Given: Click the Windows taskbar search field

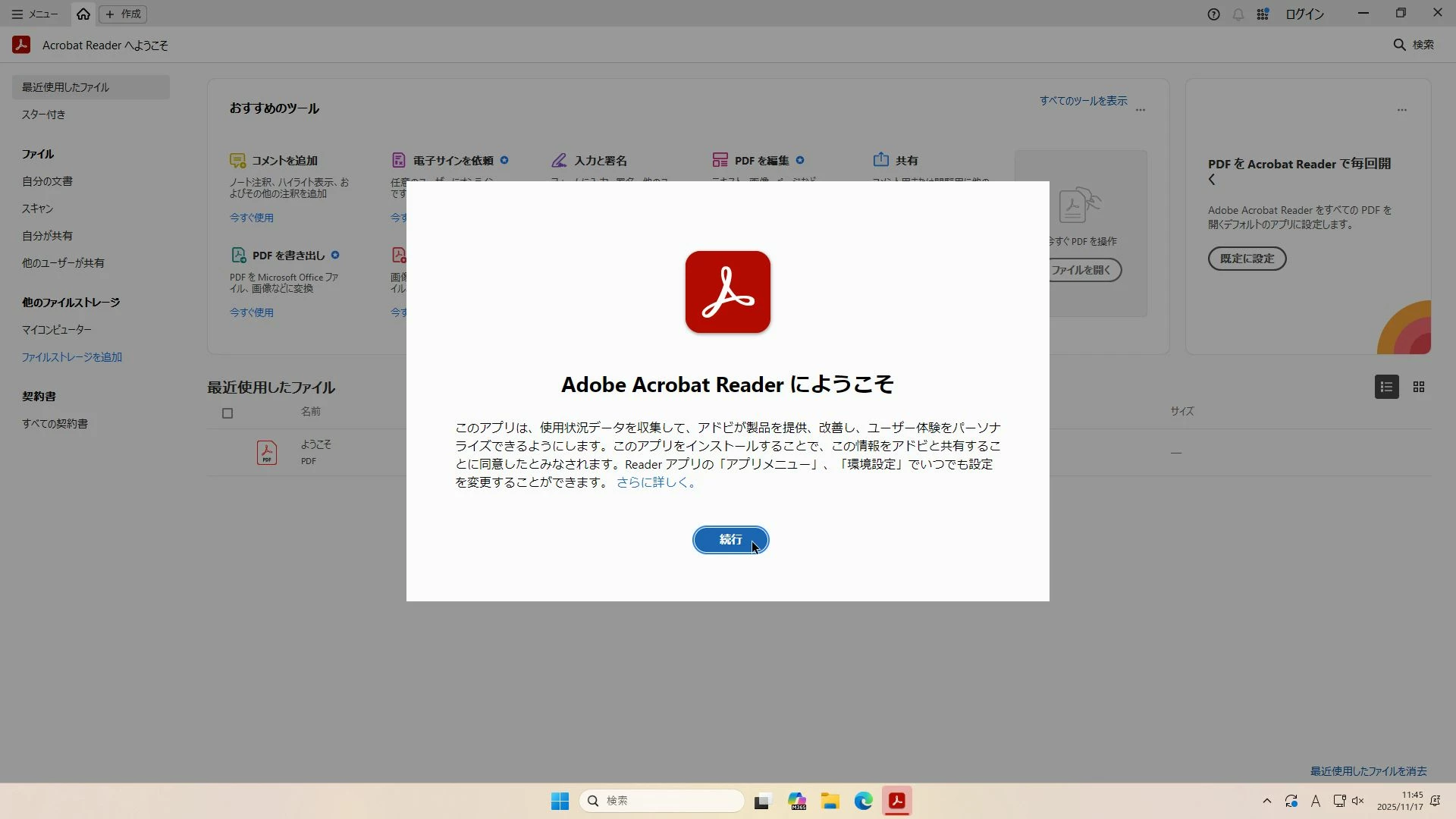Looking at the screenshot, I should (x=661, y=801).
